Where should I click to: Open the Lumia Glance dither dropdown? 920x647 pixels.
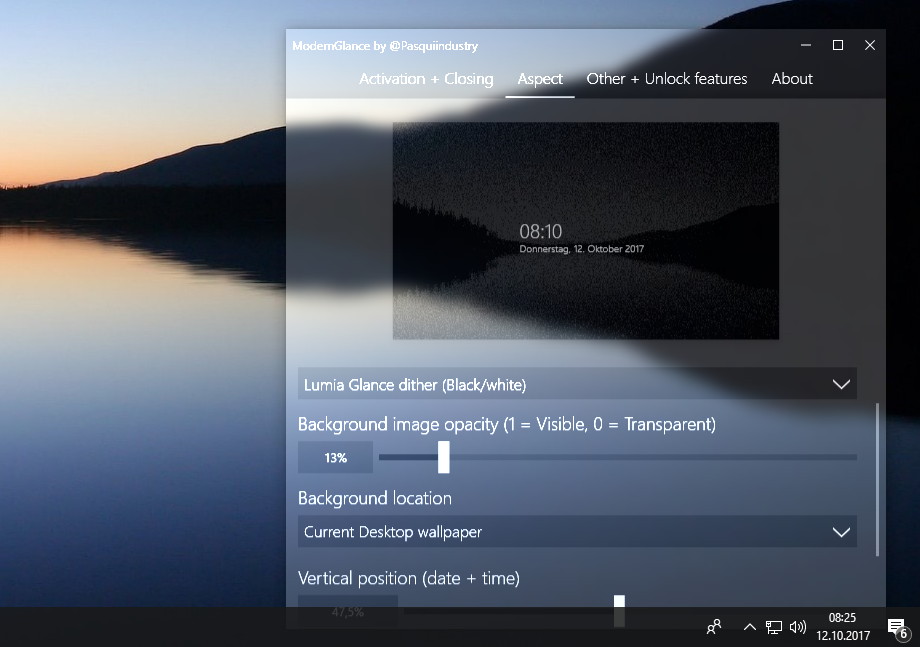pyautogui.click(x=576, y=384)
